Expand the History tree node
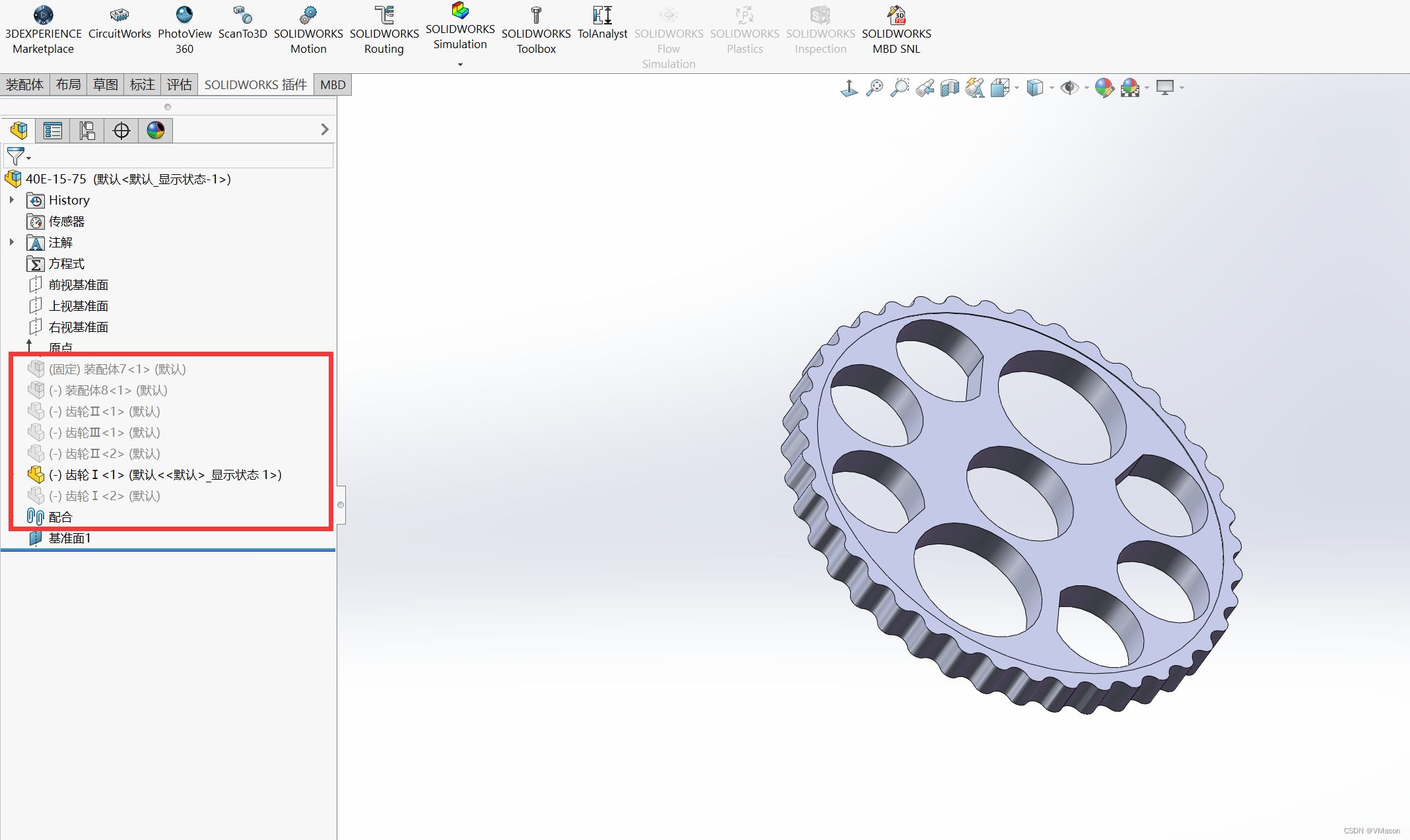This screenshot has width=1410, height=840. pyautogui.click(x=12, y=200)
